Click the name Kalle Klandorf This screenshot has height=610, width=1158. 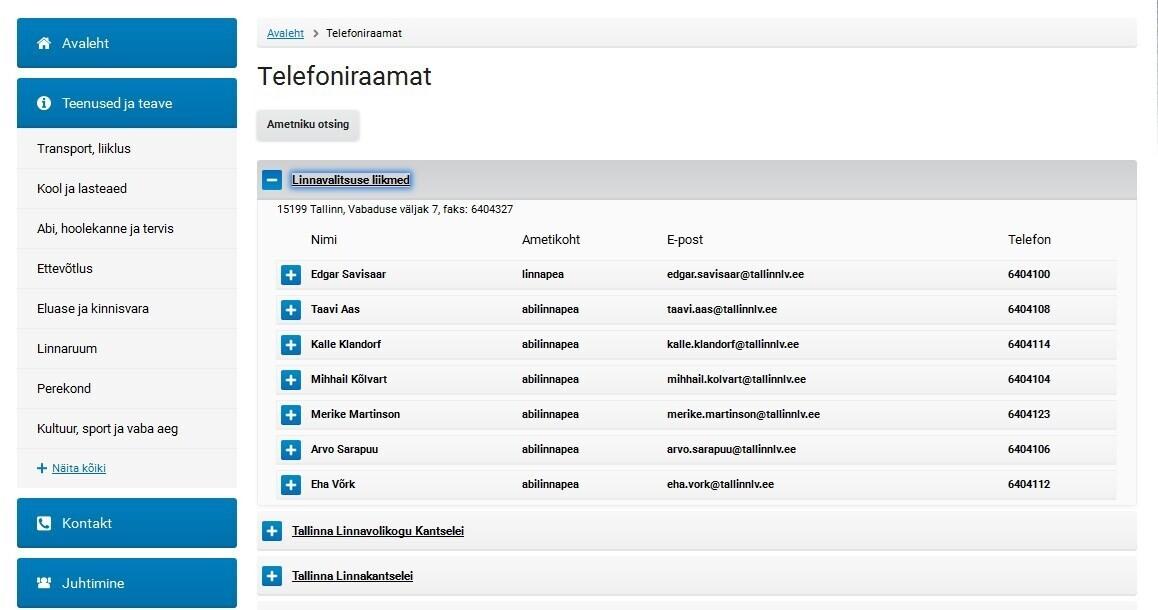(346, 344)
